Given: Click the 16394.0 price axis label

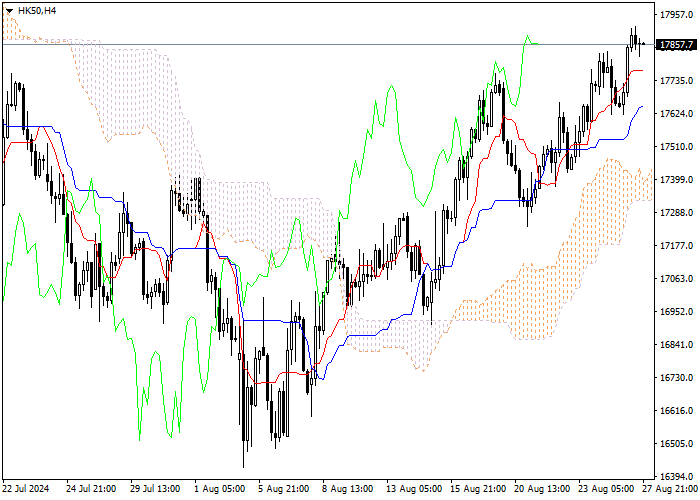Looking at the screenshot, I should [676, 477].
